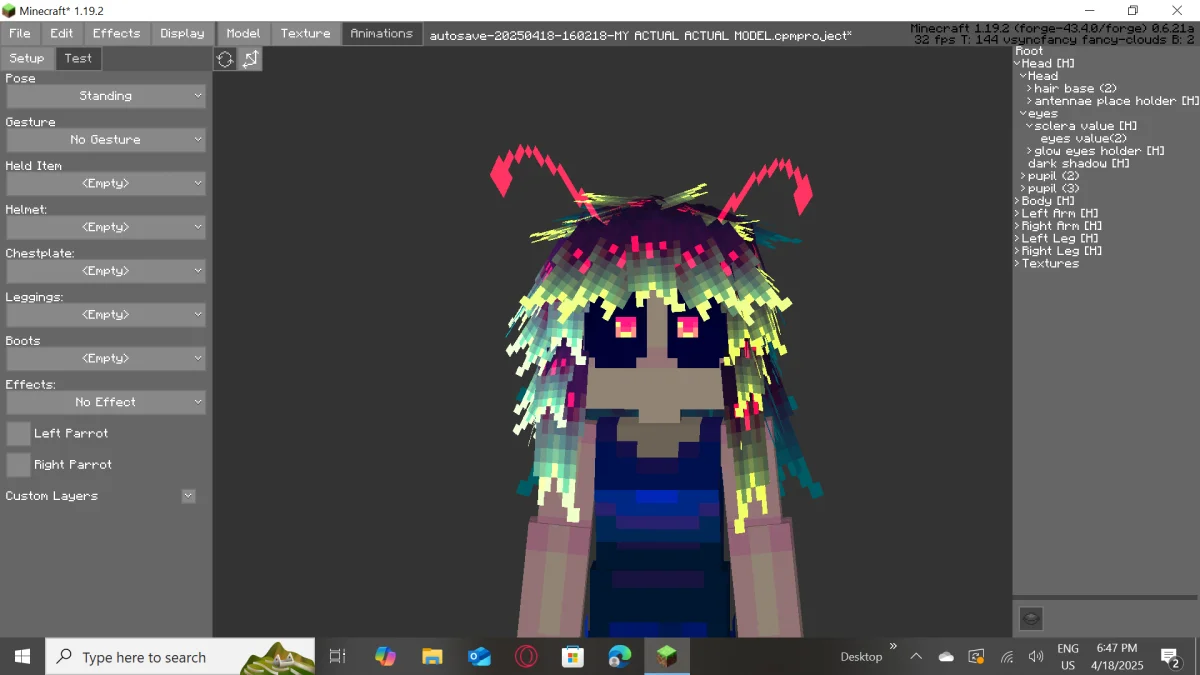This screenshot has width=1200, height=675.
Task: Open the Gesture dropdown showing No Gesture
Action: [x=106, y=140]
